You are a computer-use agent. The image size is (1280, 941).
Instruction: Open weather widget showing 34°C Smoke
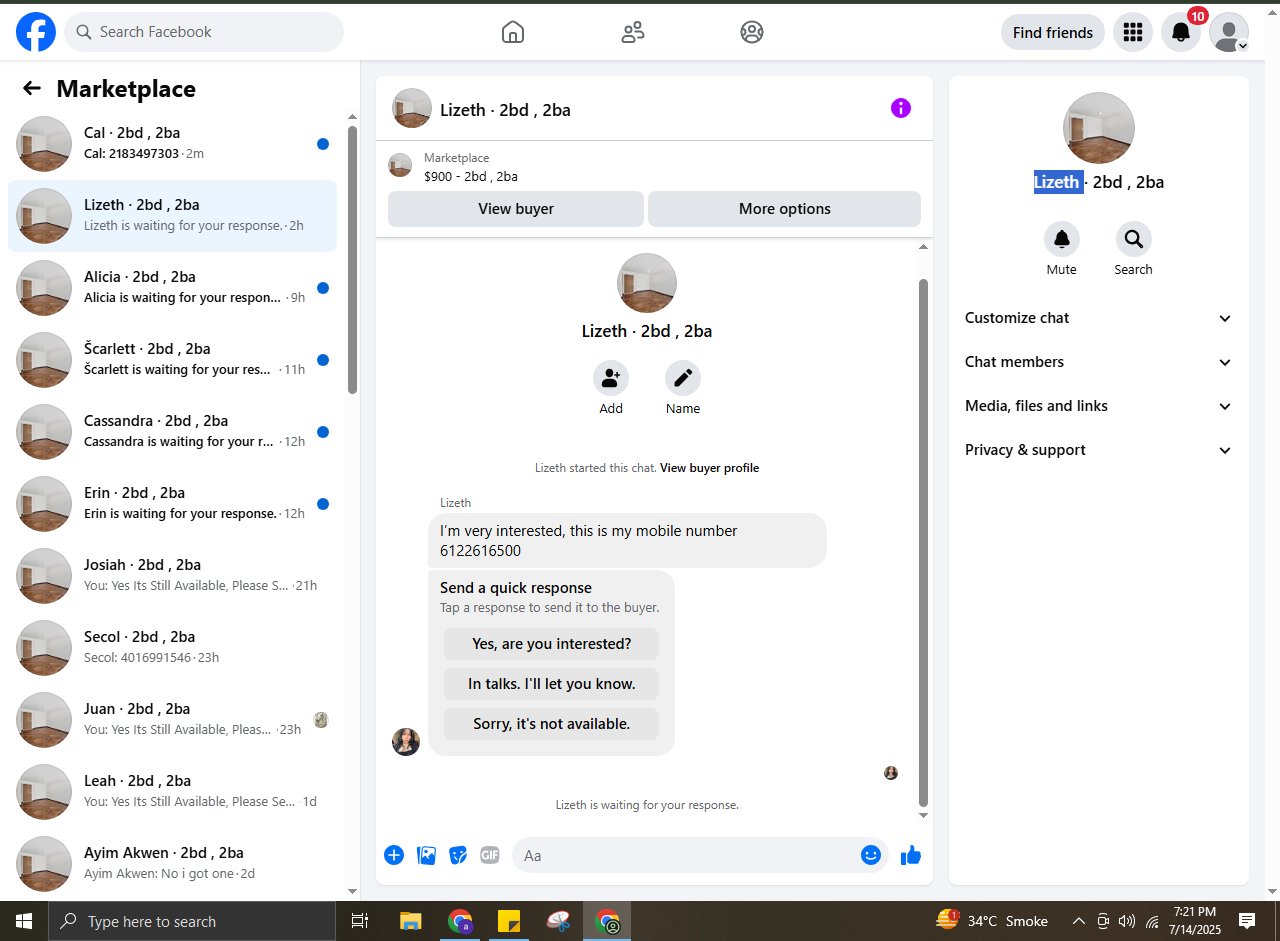(x=991, y=921)
